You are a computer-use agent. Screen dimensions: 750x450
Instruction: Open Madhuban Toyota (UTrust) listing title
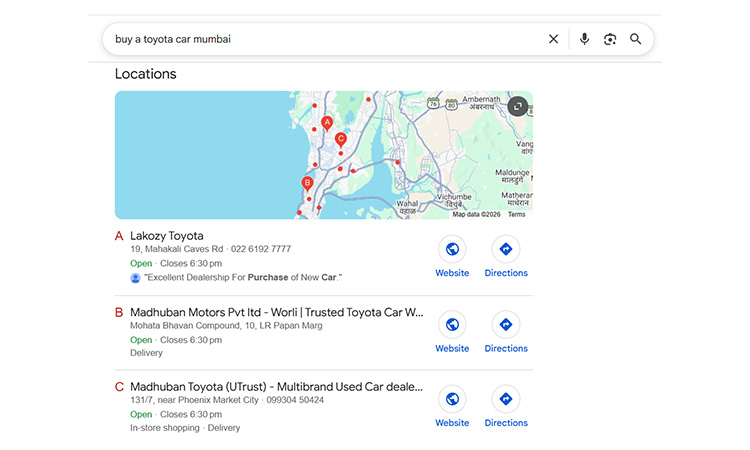click(276, 386)
